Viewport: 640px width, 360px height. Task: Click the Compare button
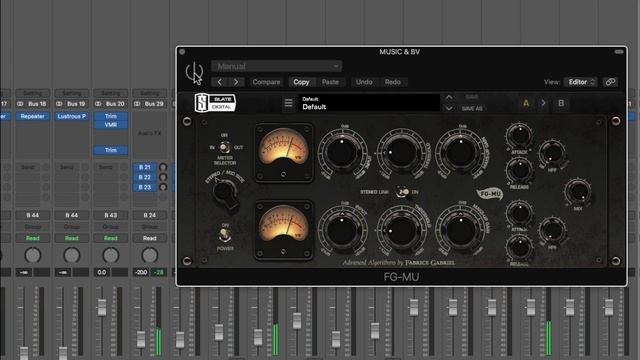click(266, 82)
